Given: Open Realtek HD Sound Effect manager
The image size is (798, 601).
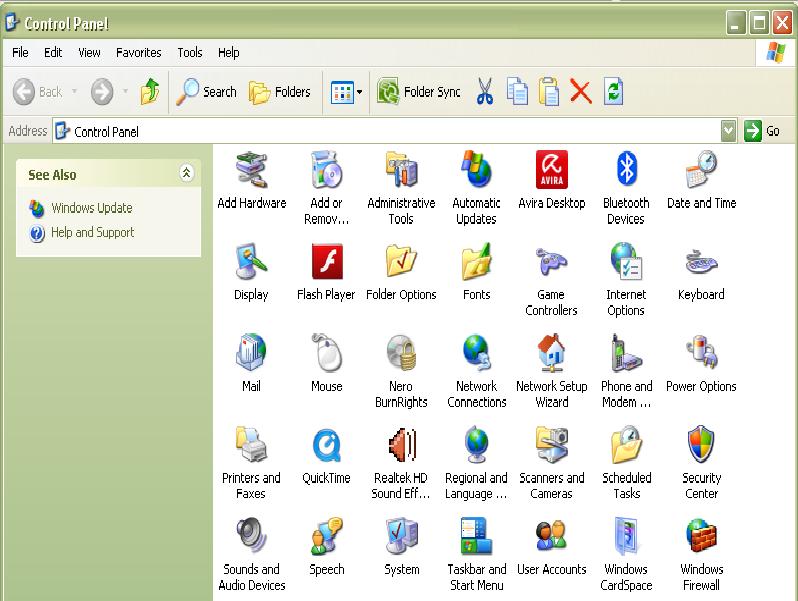Looking at the screenshot, I should tap(401, 463).
